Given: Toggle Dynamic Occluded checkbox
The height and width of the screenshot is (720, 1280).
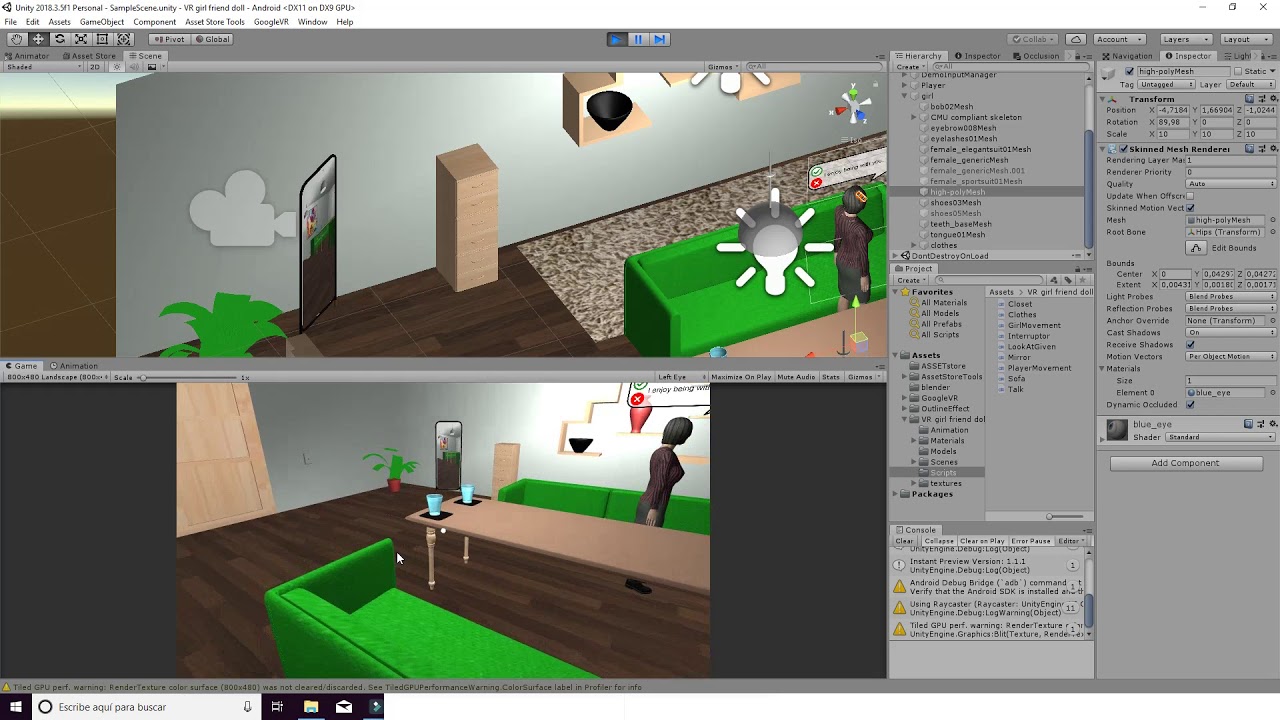Looking at the screenshot, I should (1190, 405).
